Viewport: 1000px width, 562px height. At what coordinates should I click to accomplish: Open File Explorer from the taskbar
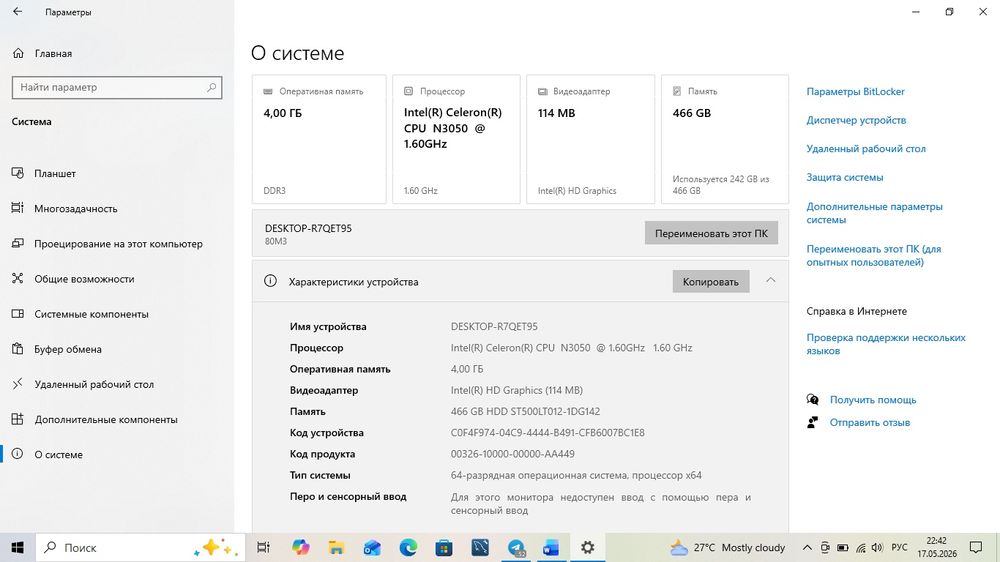coord(336,547)
